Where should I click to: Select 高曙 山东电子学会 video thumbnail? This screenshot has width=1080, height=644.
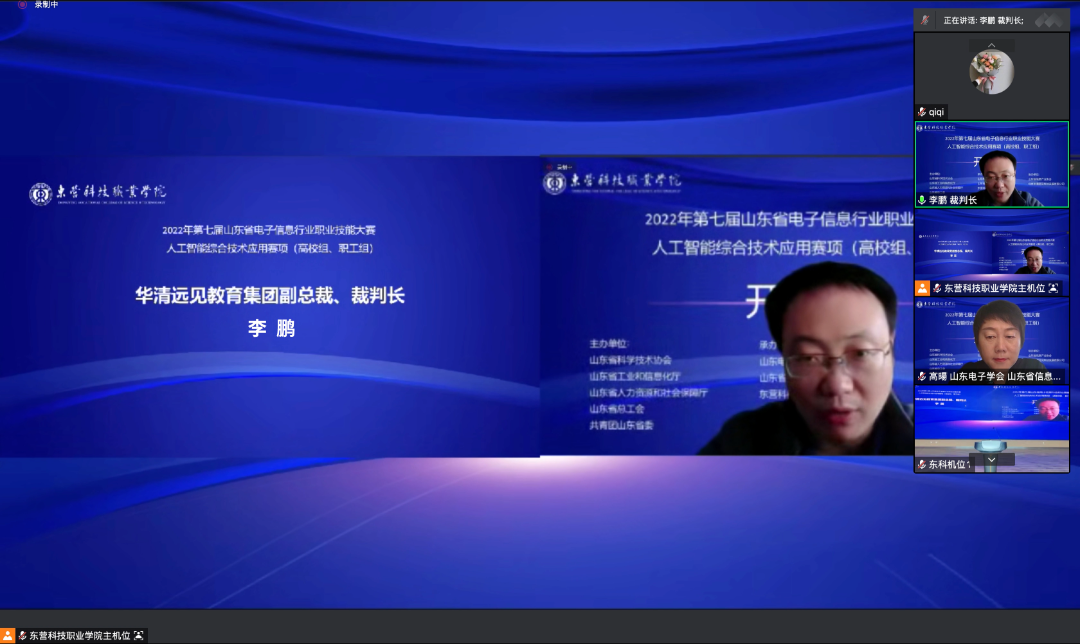coord(991,335)
